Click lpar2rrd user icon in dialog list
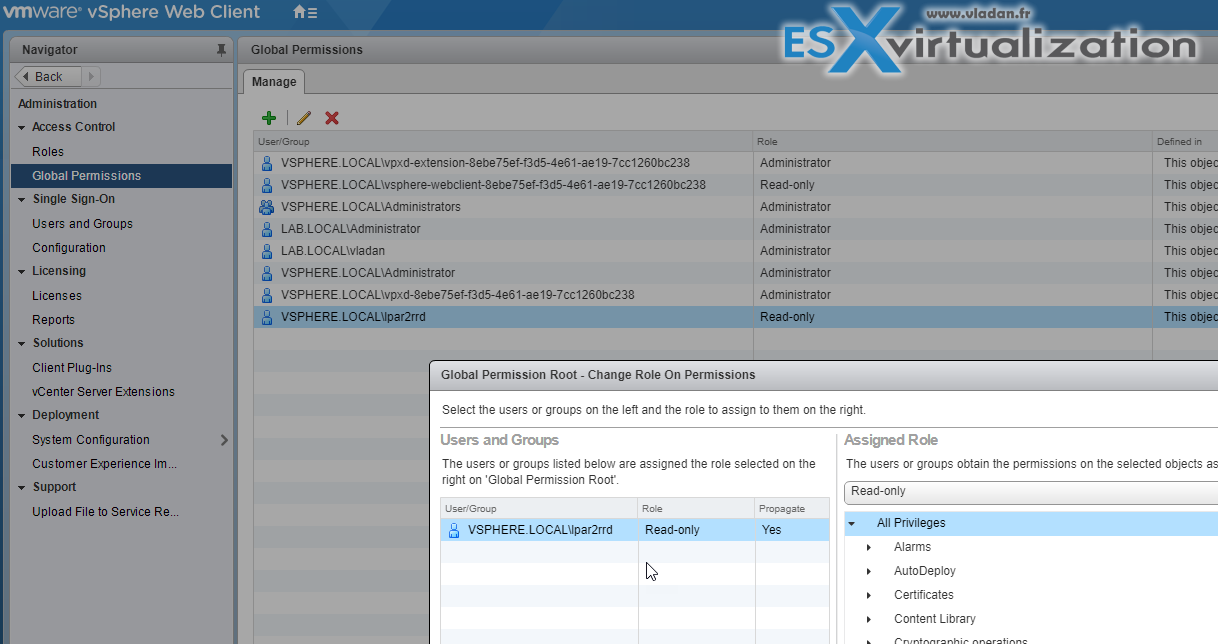1218x644 pixels. click(x=454, y=530)
